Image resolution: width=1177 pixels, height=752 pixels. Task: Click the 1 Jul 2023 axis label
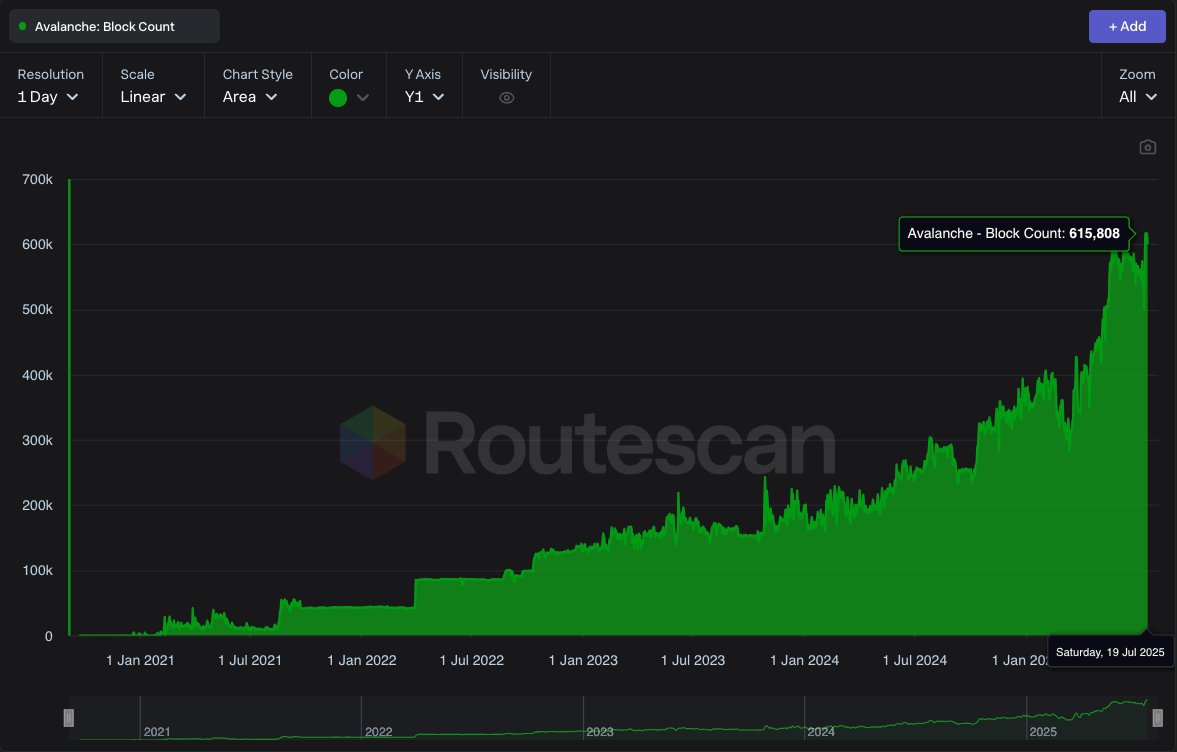click(693, 660)
